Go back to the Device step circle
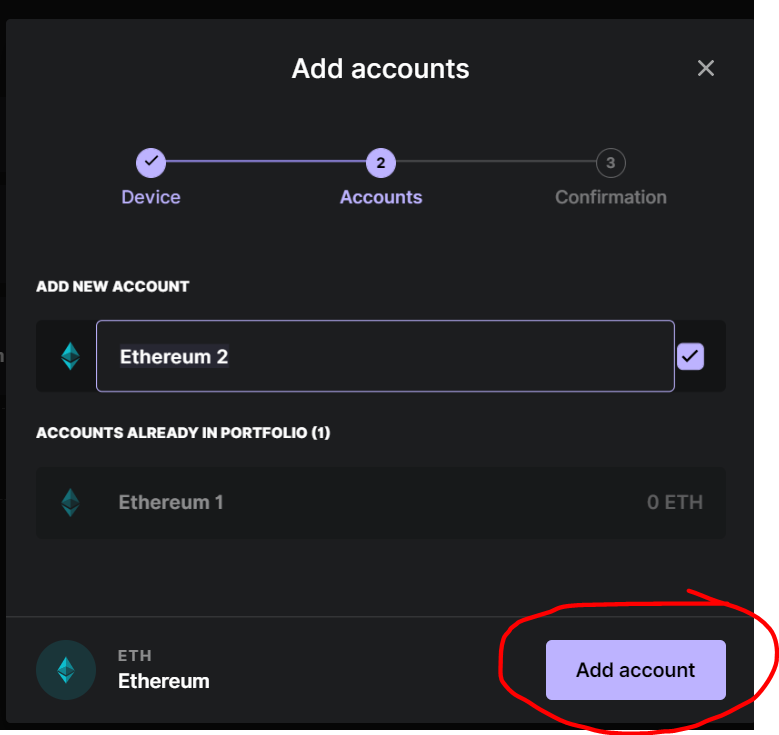The width and height of the screenshot is (779, 735). [x=151, y=163]
